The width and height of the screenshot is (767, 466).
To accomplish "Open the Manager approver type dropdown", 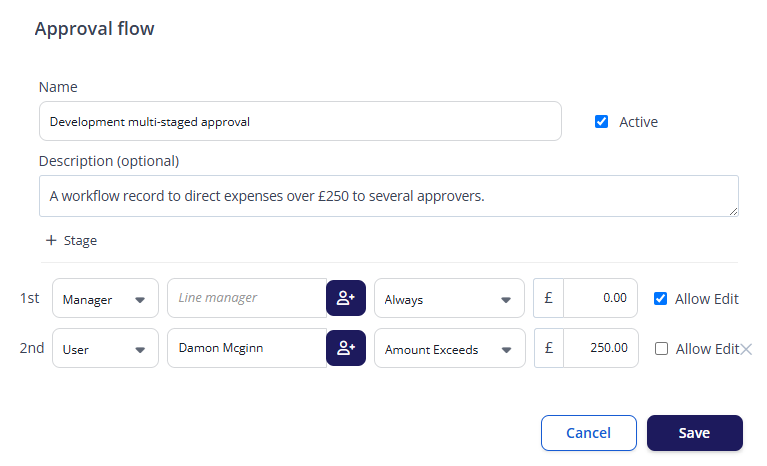I will tap(105, 298).
